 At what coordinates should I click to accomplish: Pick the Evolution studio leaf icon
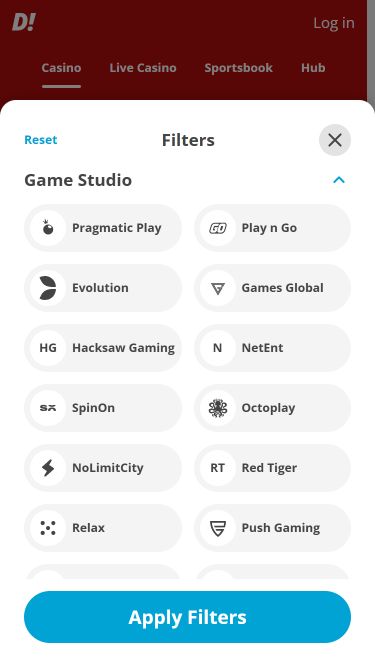(x=48, y=288)
